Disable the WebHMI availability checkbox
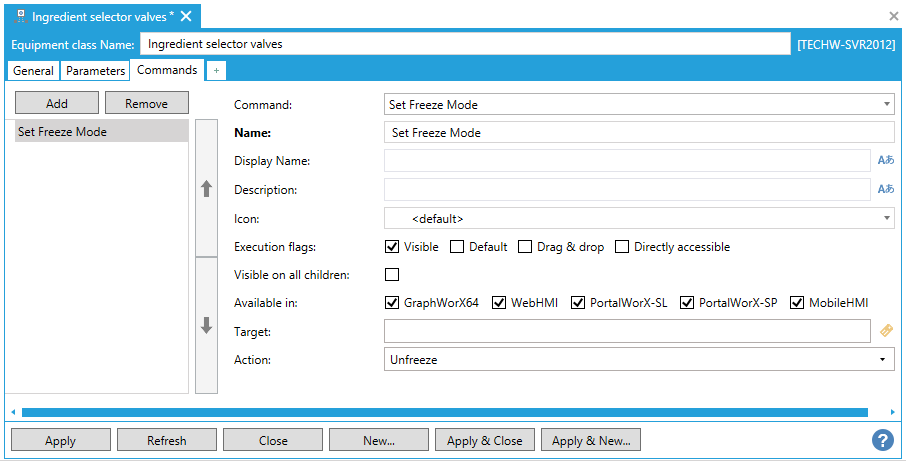Screen dimensions: 906x465 [499, 303]
